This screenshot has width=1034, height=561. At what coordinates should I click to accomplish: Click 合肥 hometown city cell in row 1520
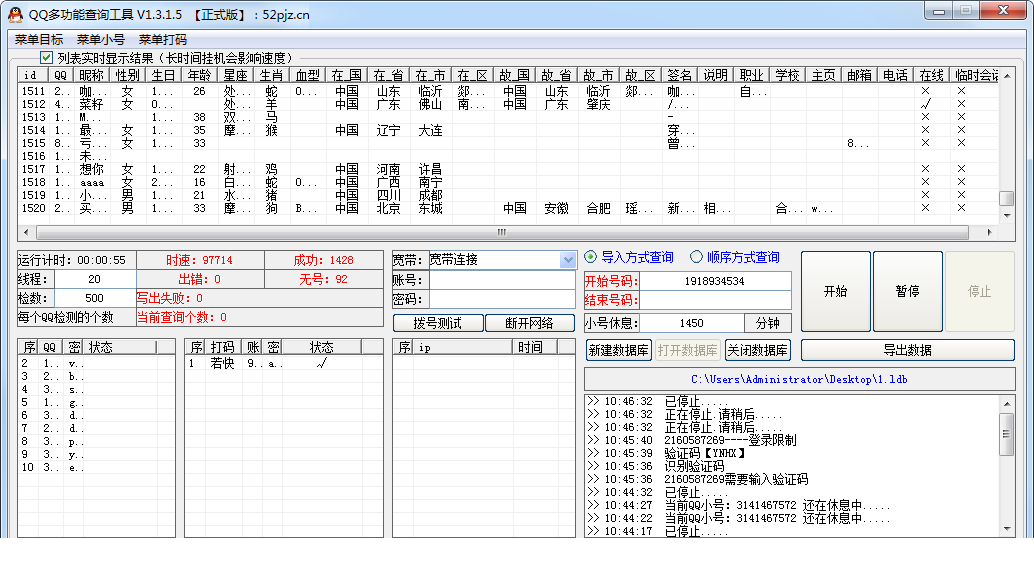tap(598, 208)
